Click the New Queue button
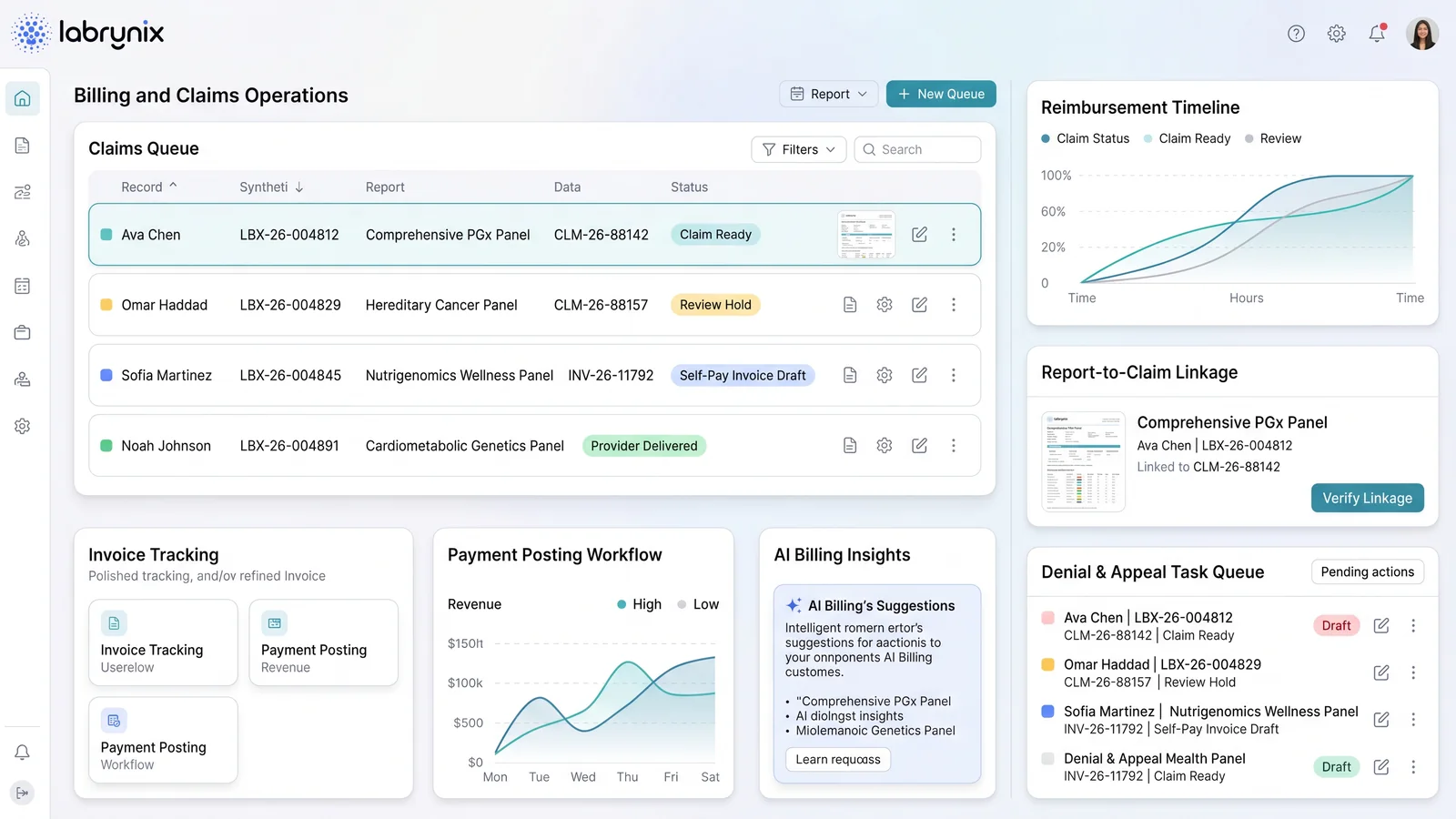 [941, 94]
